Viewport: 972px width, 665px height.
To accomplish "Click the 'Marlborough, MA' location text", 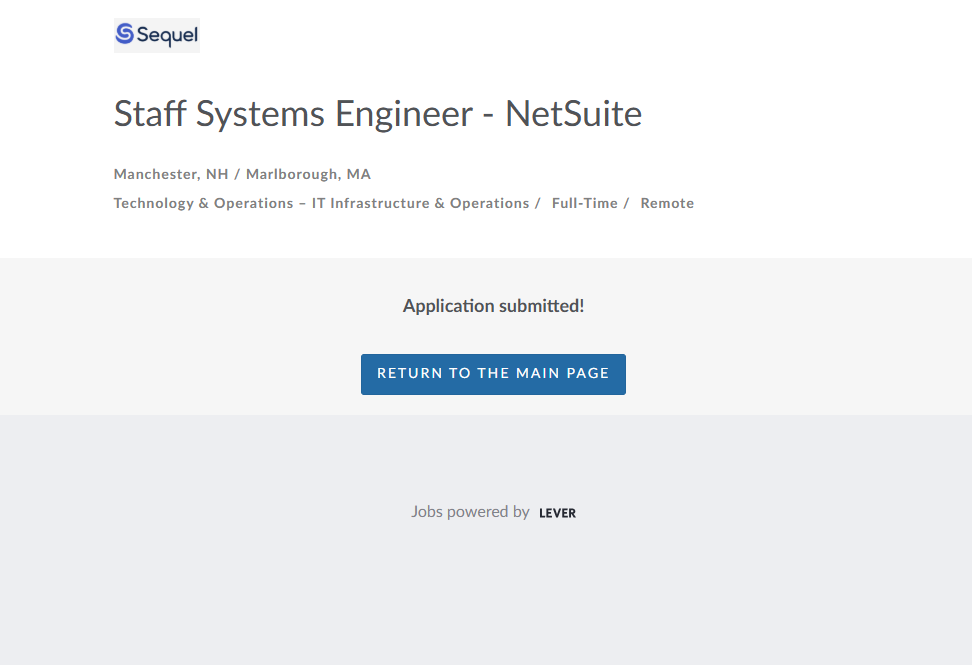I will pyautogui.click(x=308, y=174).
